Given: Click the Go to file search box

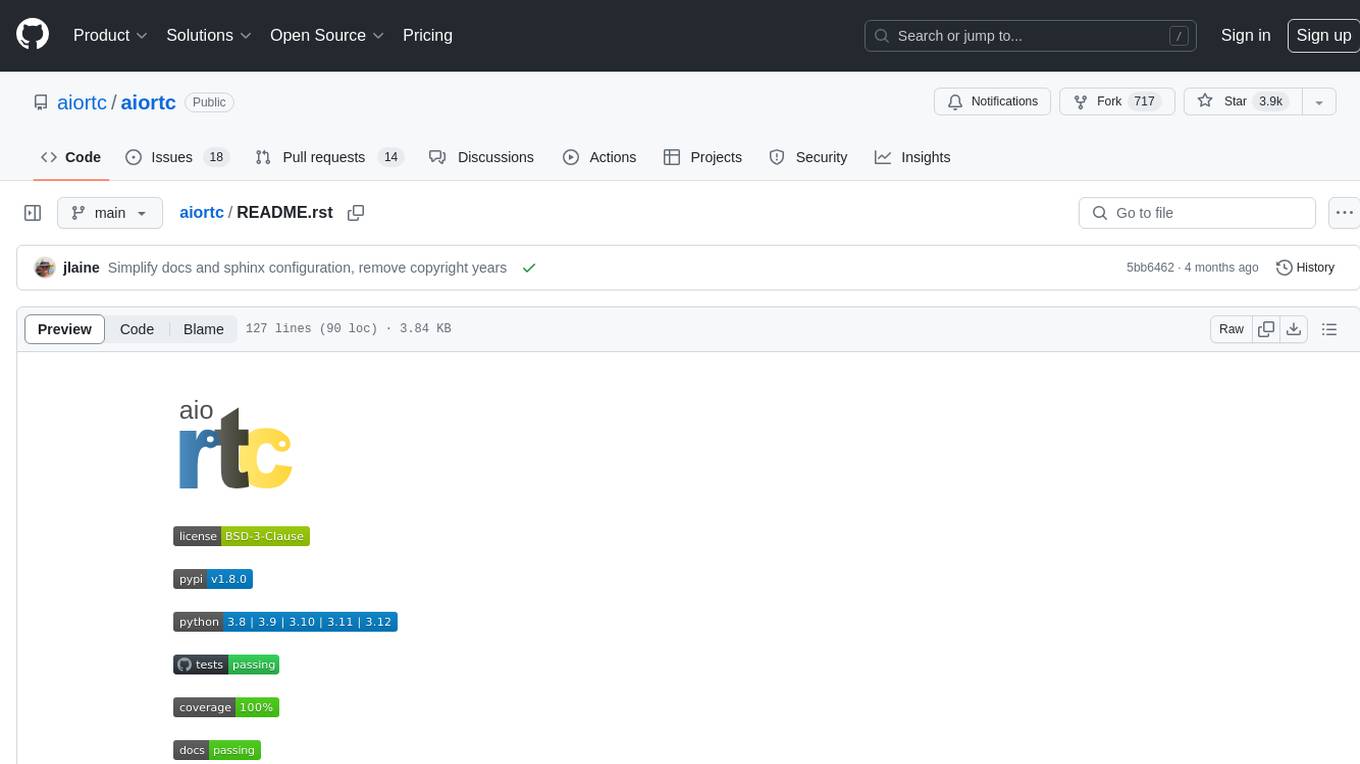Looking at the screenshot, I should pyautogui.click(x=1197, y=213).
